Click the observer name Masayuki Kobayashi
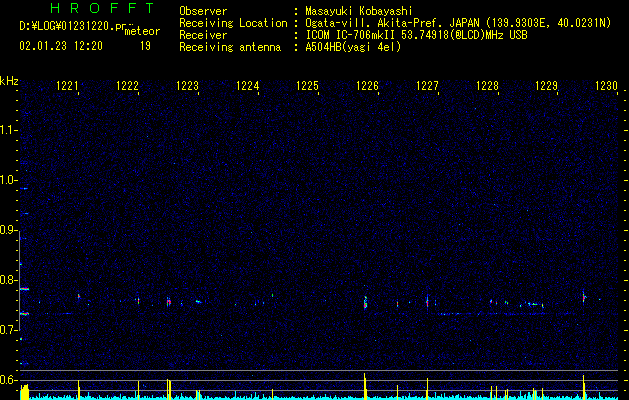The height and width of the screenshot is (400, 629). (359, 11)
